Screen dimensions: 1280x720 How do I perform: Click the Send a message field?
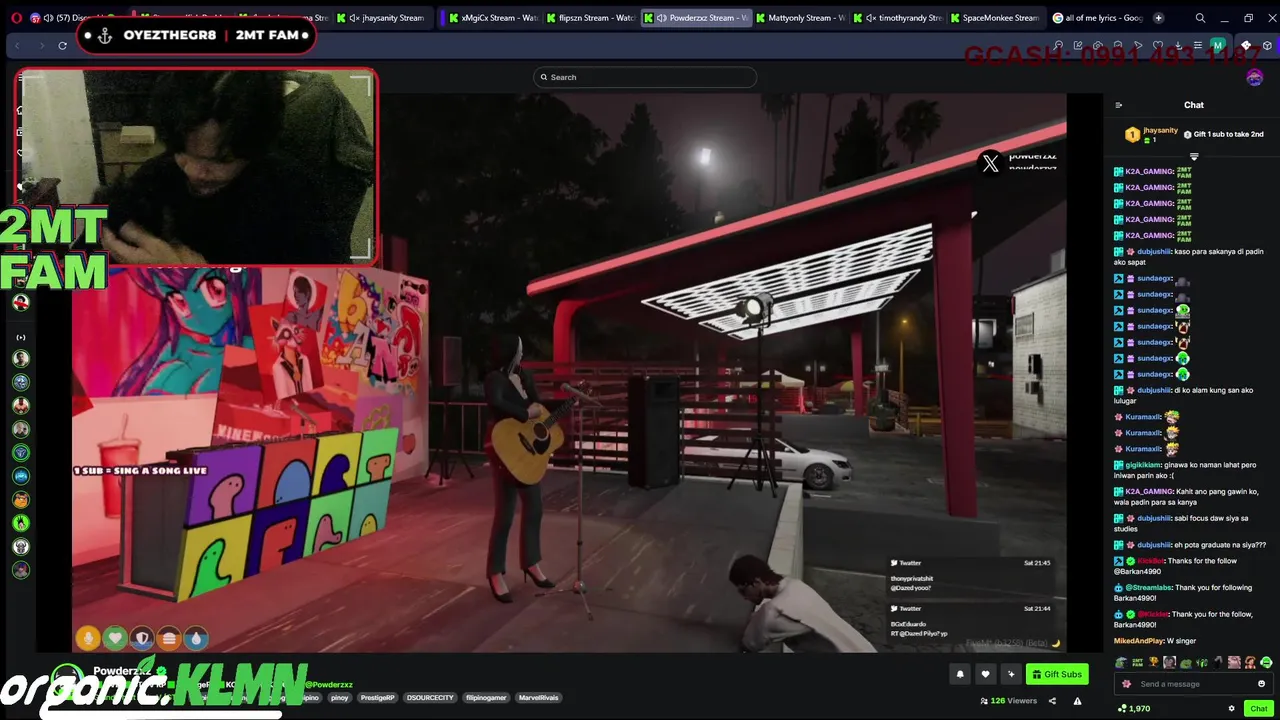[1193, 684]
